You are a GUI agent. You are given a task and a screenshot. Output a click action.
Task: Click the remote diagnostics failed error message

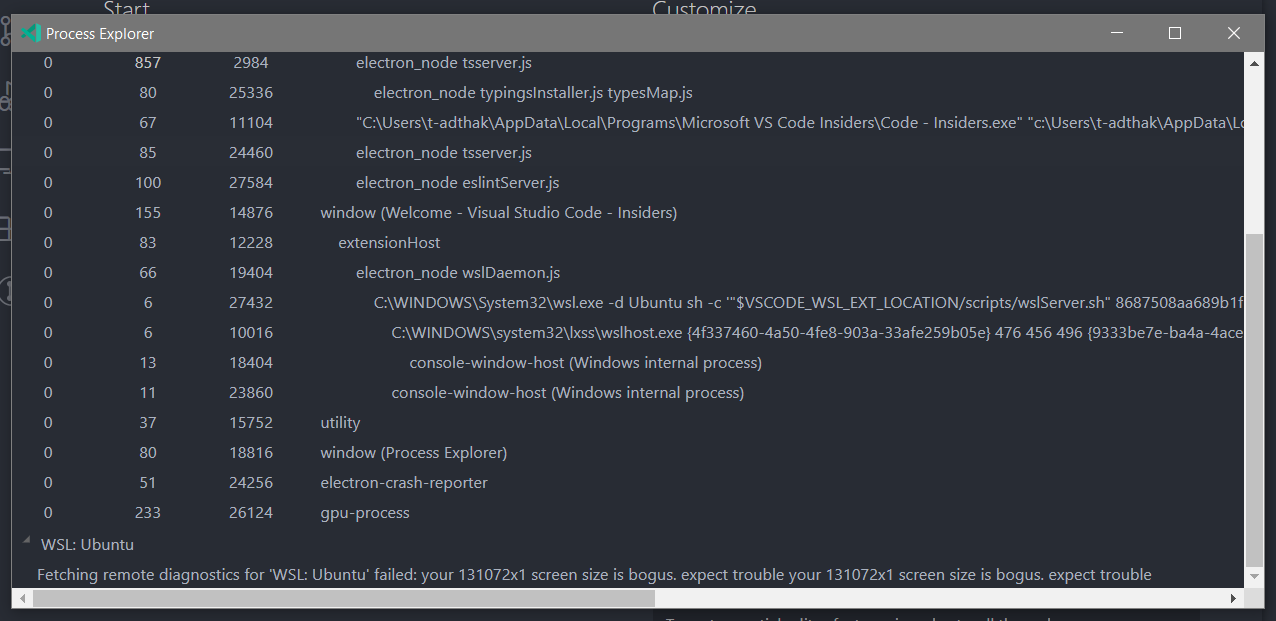tap(594, 575)
